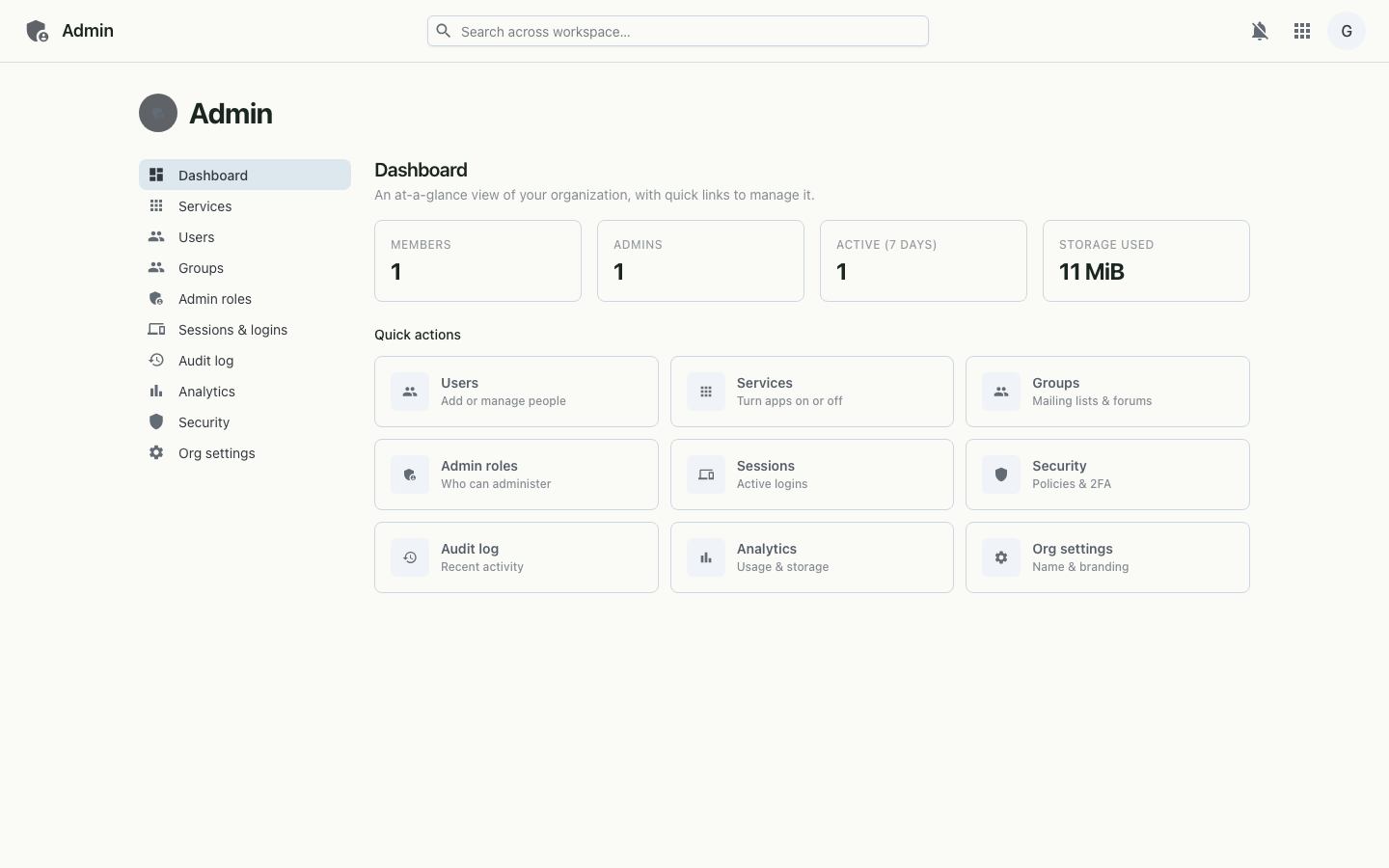The height and width of the screenshot is (868, 1389).
Task: Navigate to Admin roles in sidebar
Action: [x=245, y=298]
